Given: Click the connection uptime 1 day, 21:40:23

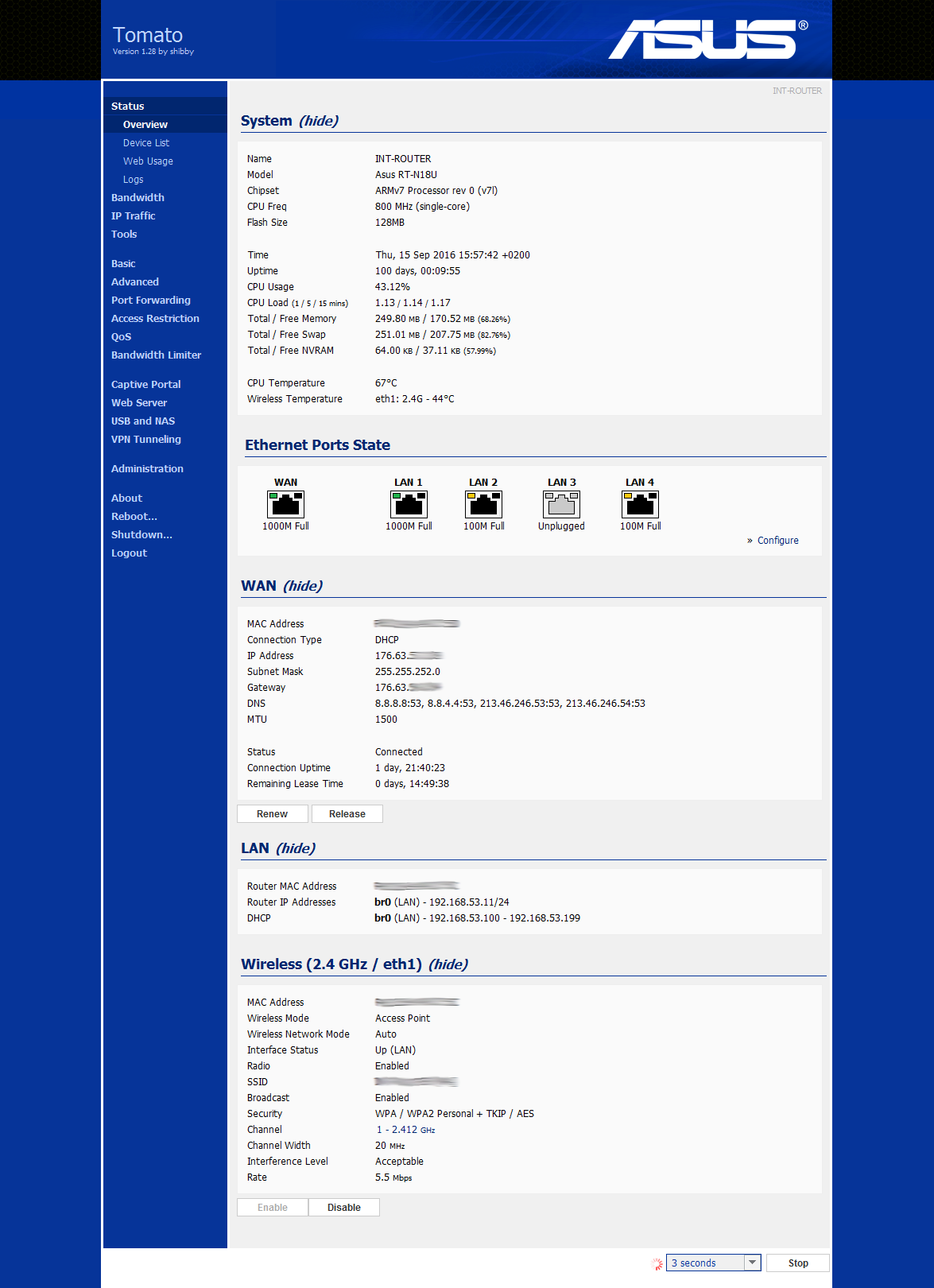Looking at the screenshot, I should 410,768.
